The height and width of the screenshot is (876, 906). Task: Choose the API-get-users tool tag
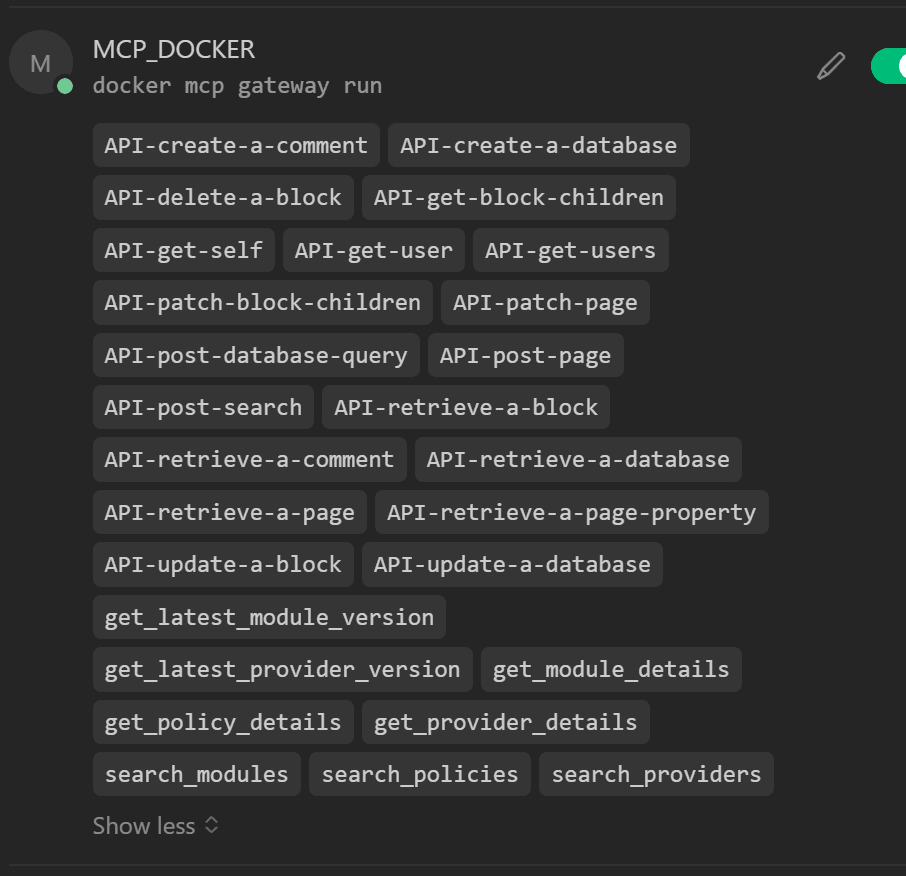(x=570, y=250)
